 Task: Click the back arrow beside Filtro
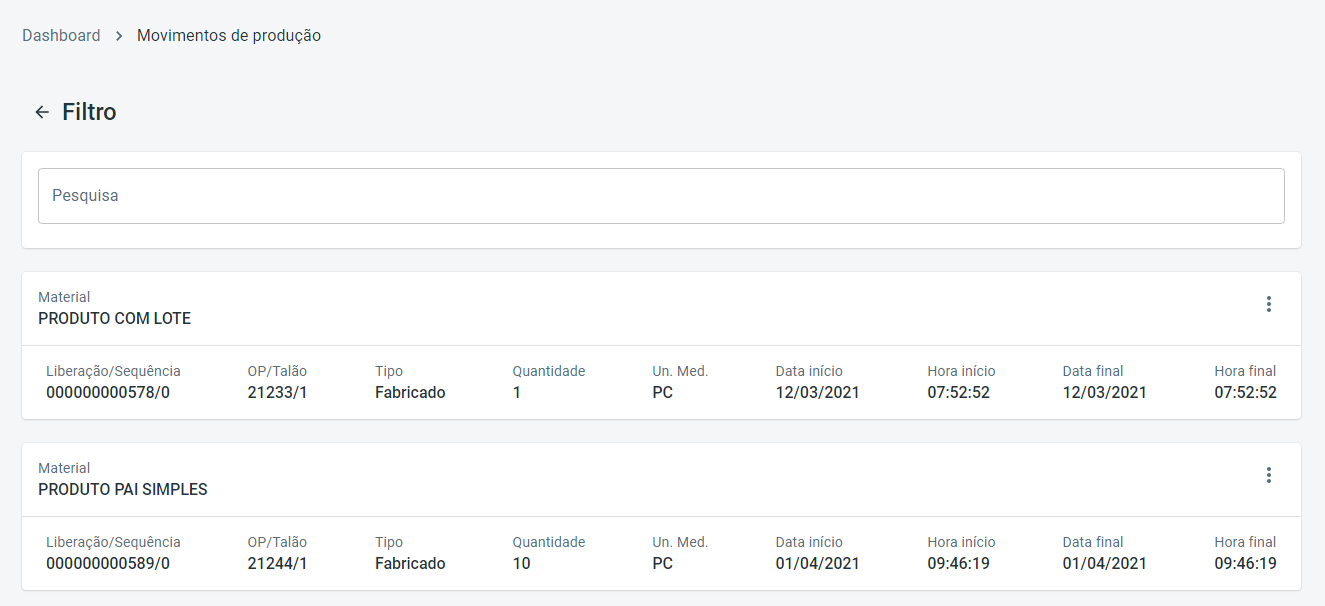tap(42, 112)
